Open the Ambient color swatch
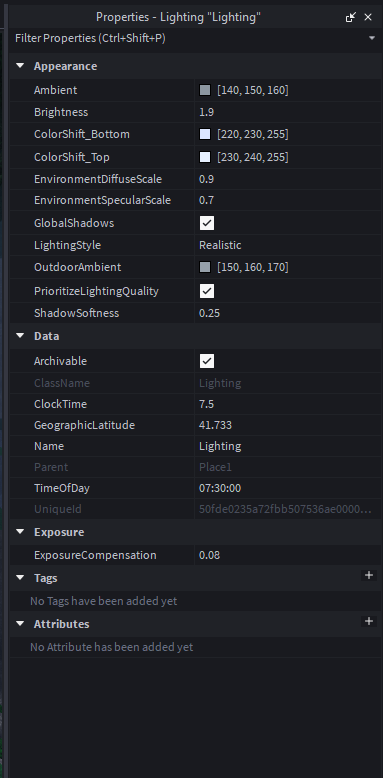The image size is (383, 778). pos(205,90)
